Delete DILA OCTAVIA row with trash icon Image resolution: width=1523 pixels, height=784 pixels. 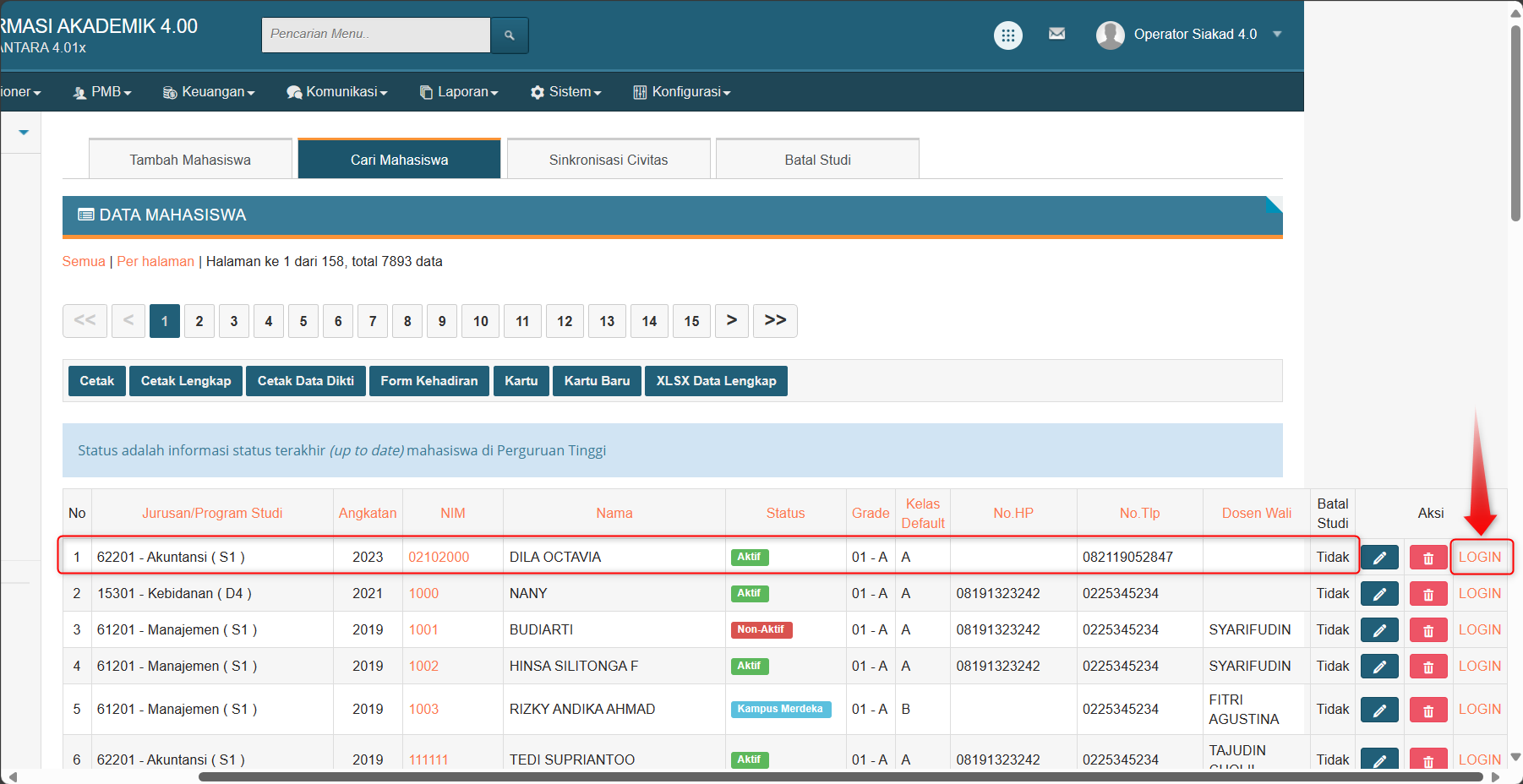[x=1427, y=558]
